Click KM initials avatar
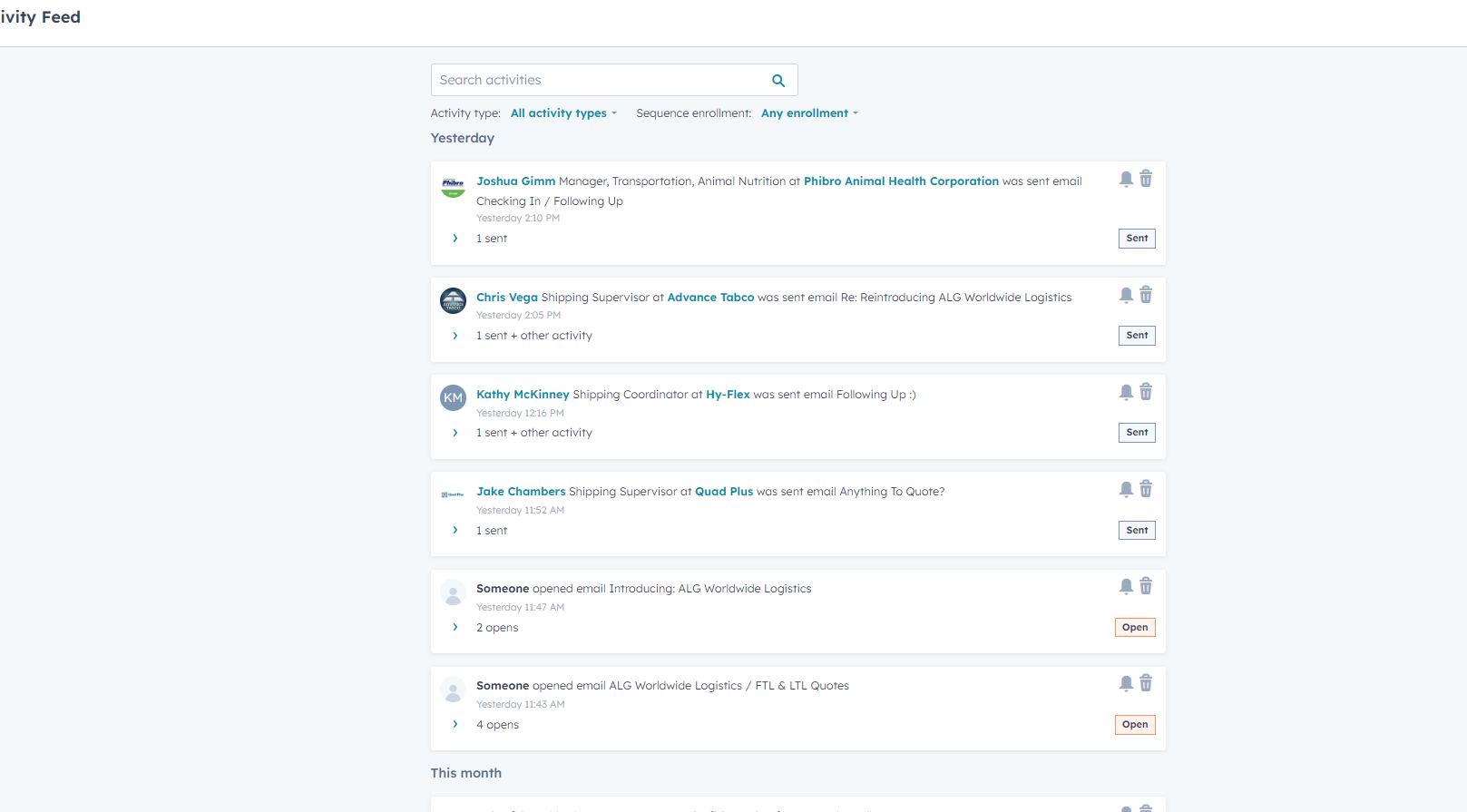Image resolution: width=1467 pixels, height=812 pixels. tap(453, 397)
